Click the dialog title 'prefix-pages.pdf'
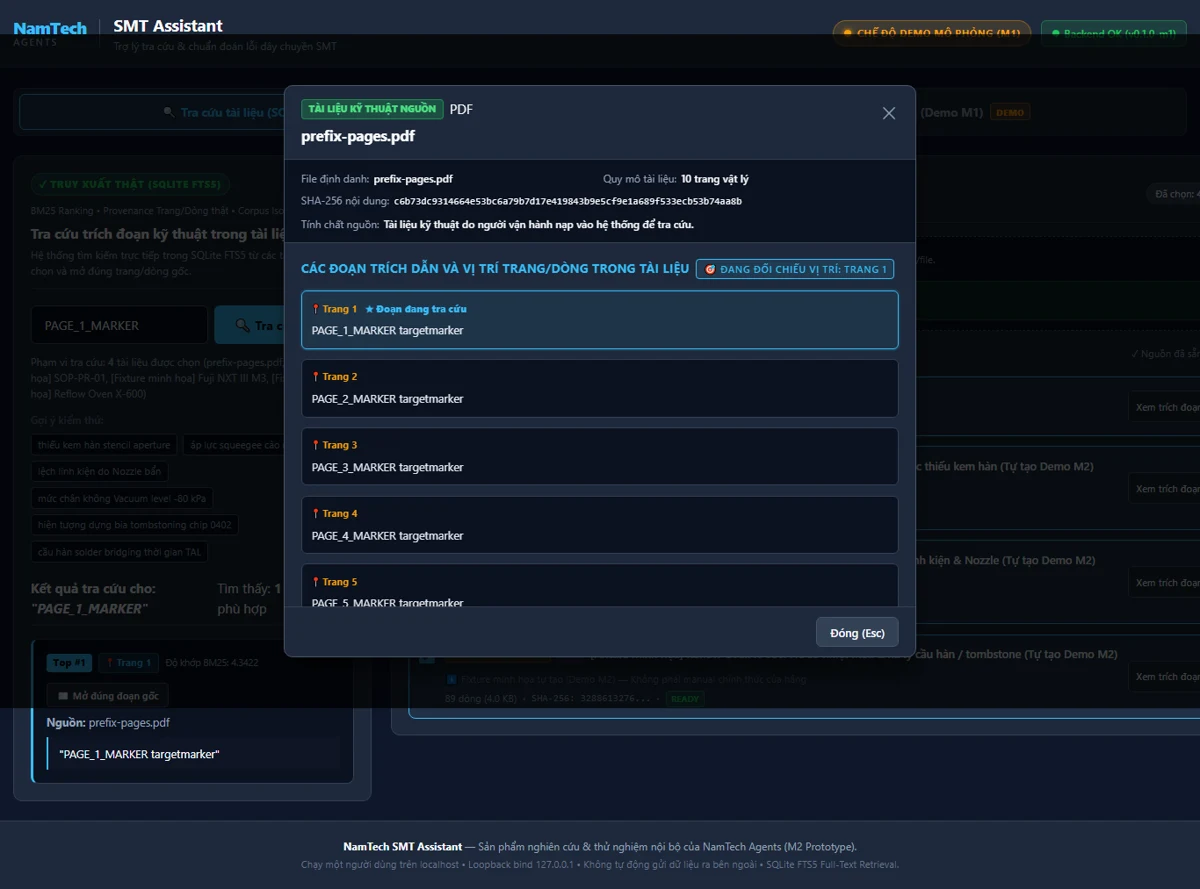This screenshot has height=889, width=1200. click(x=358, y=136)
